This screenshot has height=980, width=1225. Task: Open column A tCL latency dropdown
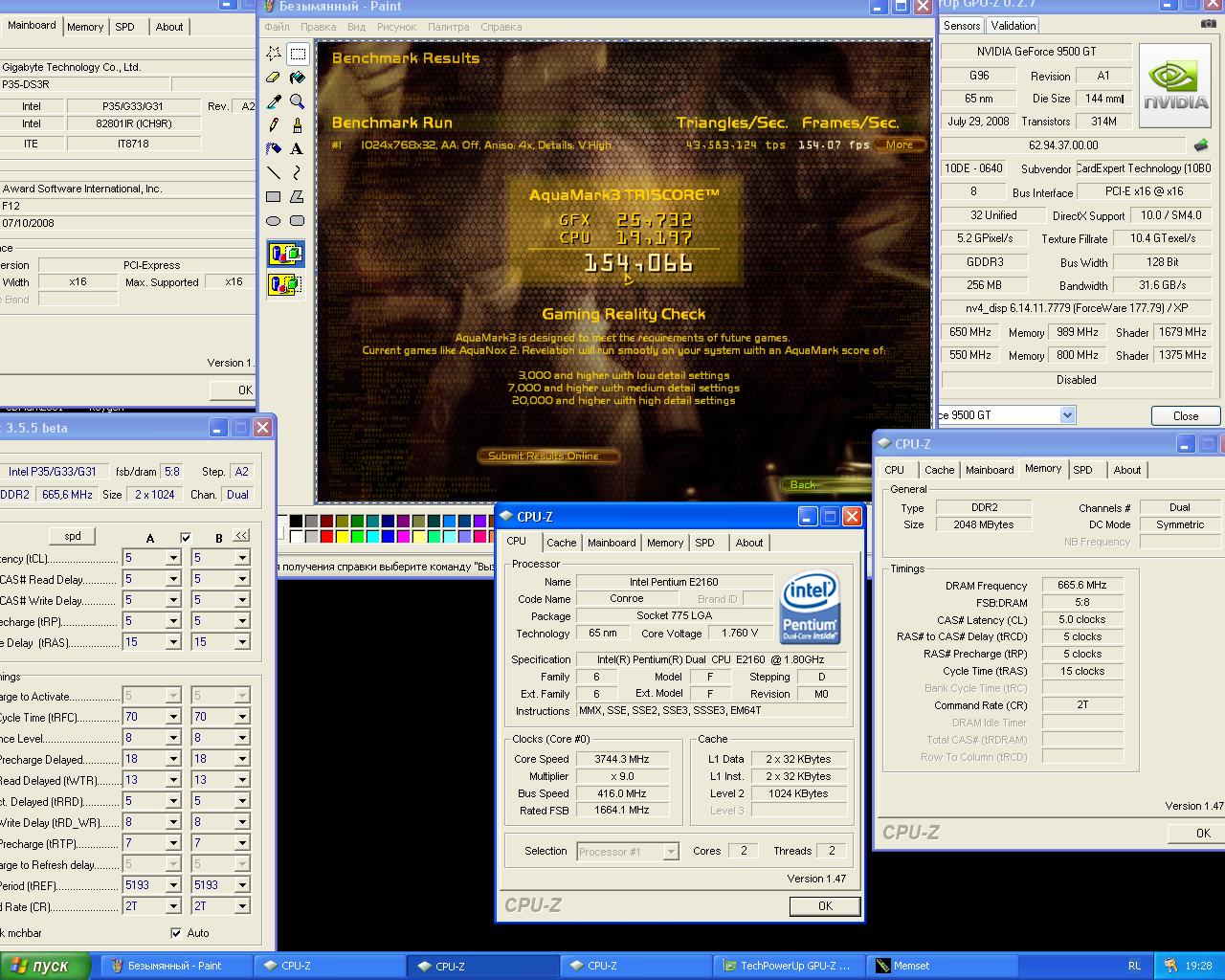pos(173,558)
